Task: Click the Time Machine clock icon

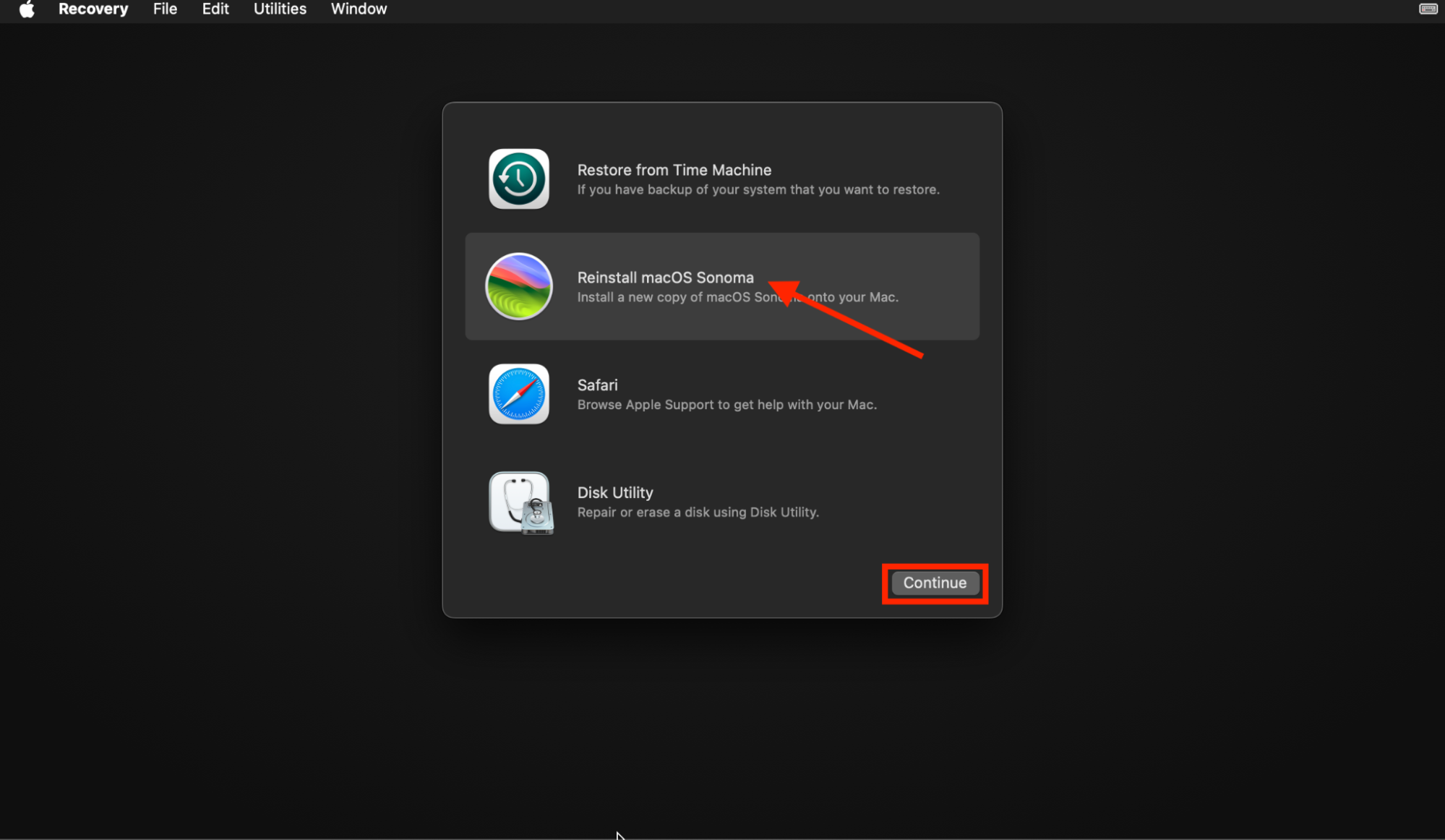Action: tap(519, 179)
